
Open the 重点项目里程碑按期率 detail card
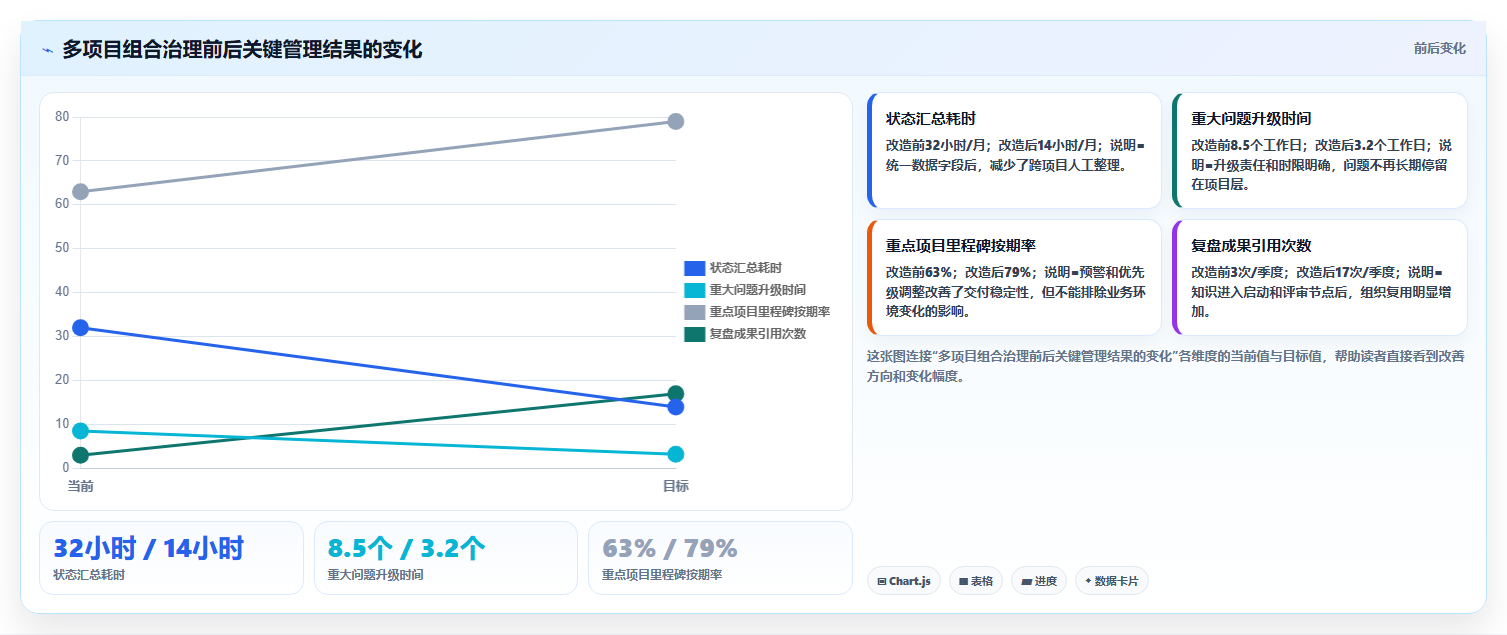click(1014, 277)
